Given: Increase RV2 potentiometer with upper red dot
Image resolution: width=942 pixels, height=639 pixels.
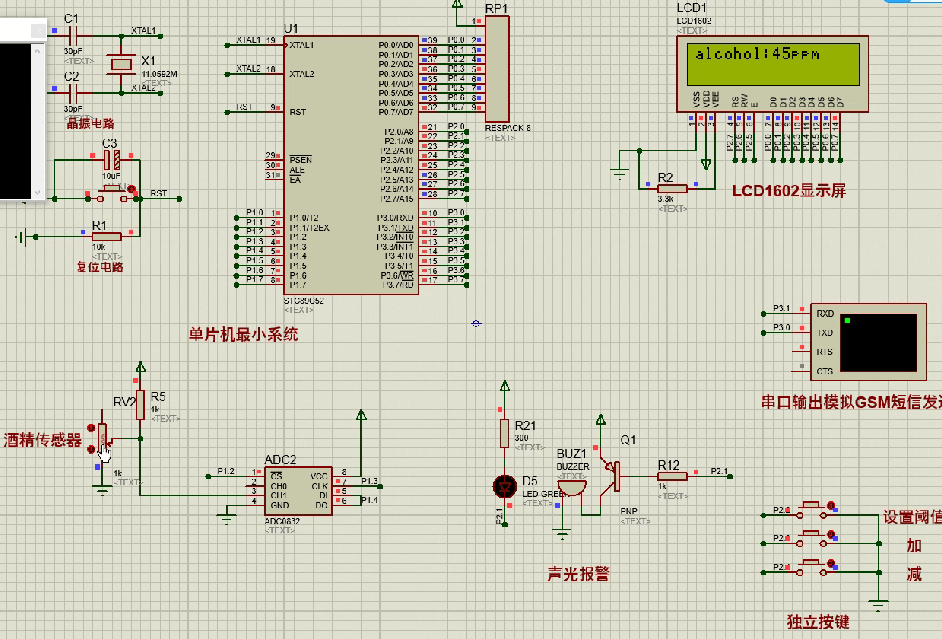Looking at the screenshot, I should pos(92,428).
